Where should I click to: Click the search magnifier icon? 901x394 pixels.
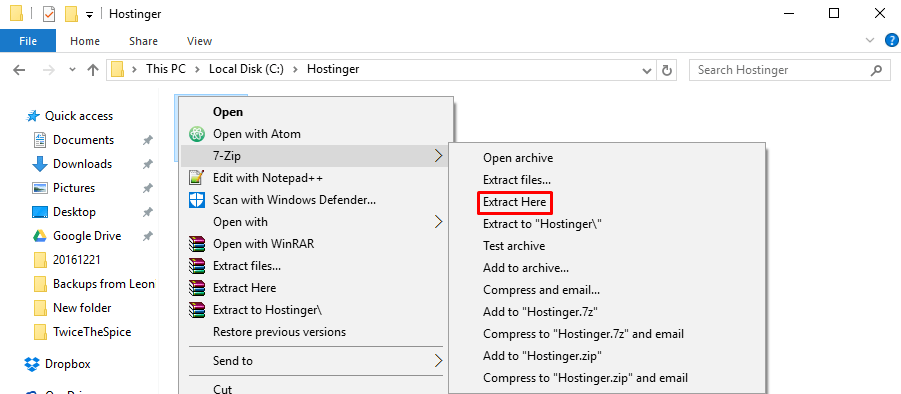coord(876,70)
